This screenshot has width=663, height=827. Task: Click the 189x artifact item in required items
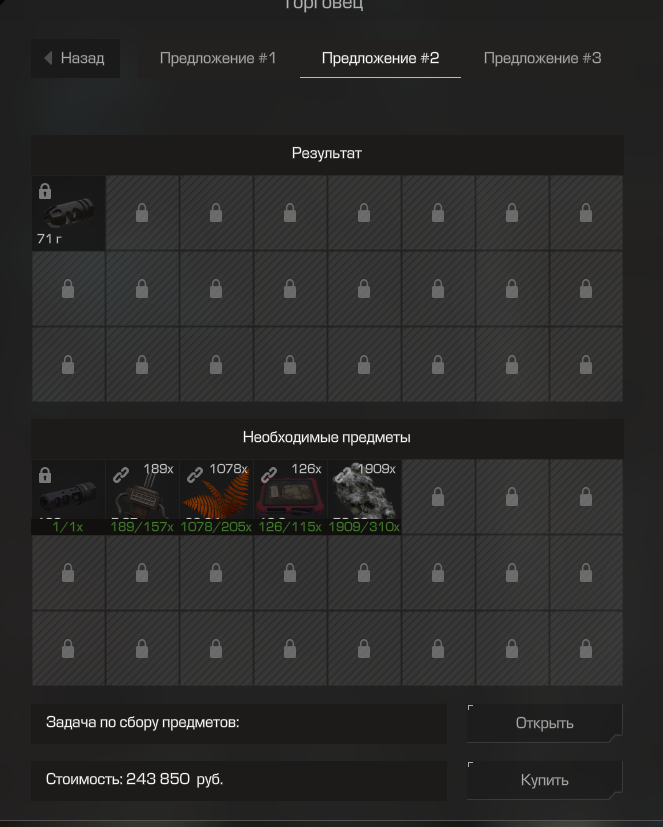click(142, 497)
